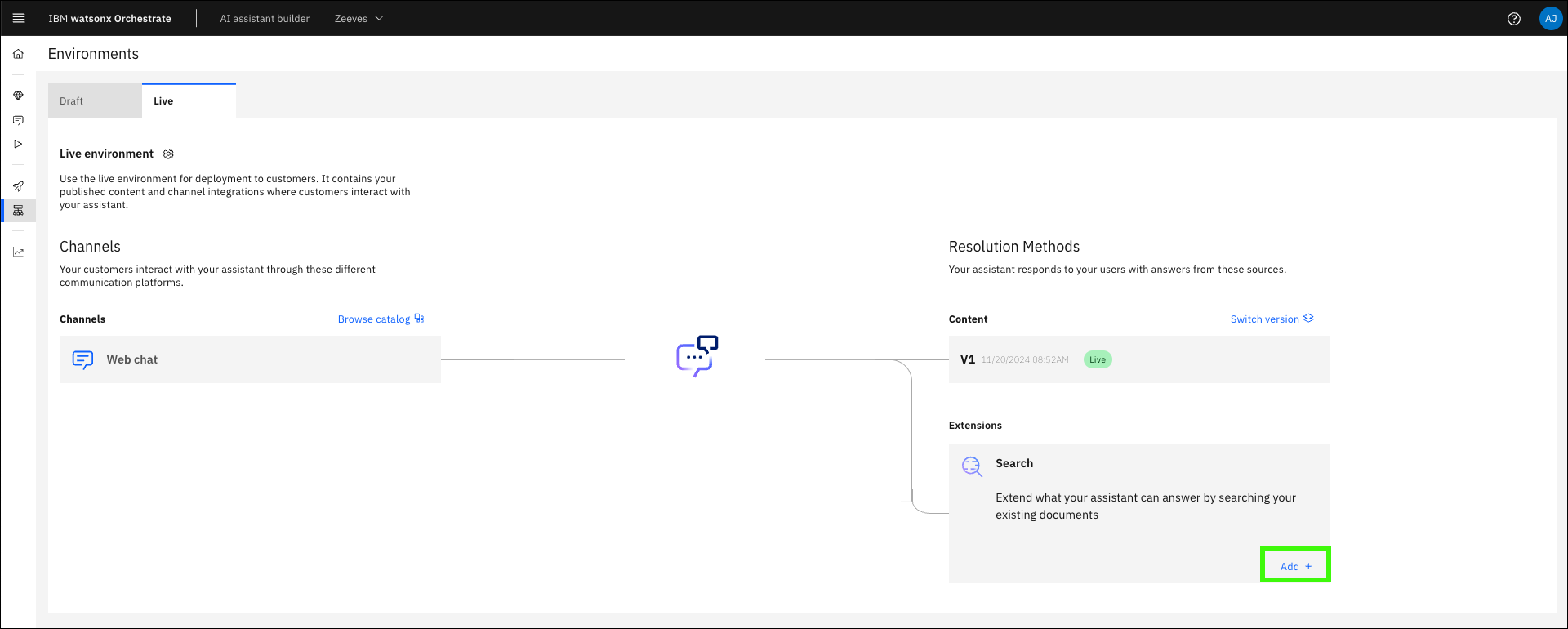Click the IBM watsonx Orchestrate title

click(x=109, y=19)
